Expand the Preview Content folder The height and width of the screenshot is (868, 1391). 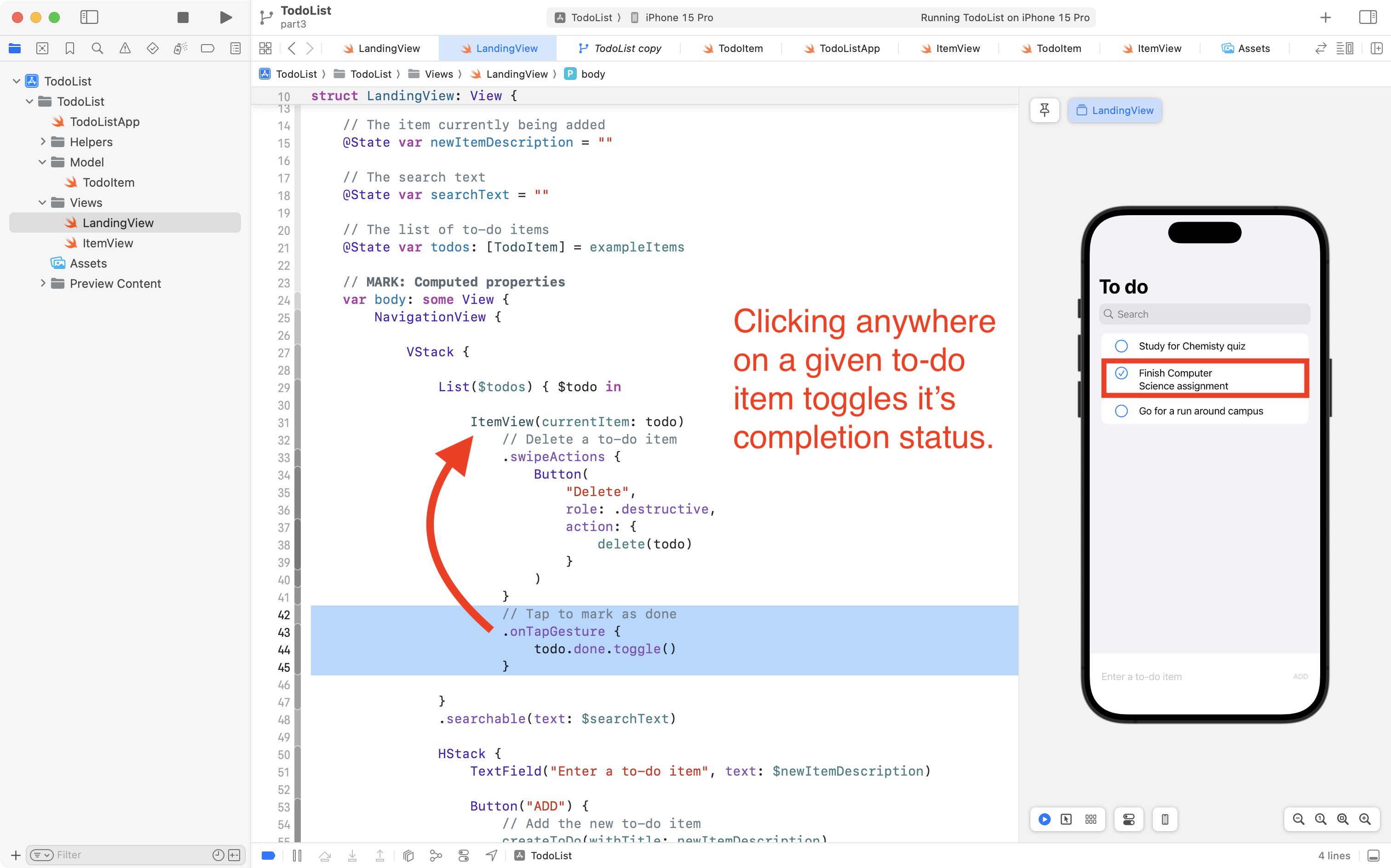pos(42,284)
